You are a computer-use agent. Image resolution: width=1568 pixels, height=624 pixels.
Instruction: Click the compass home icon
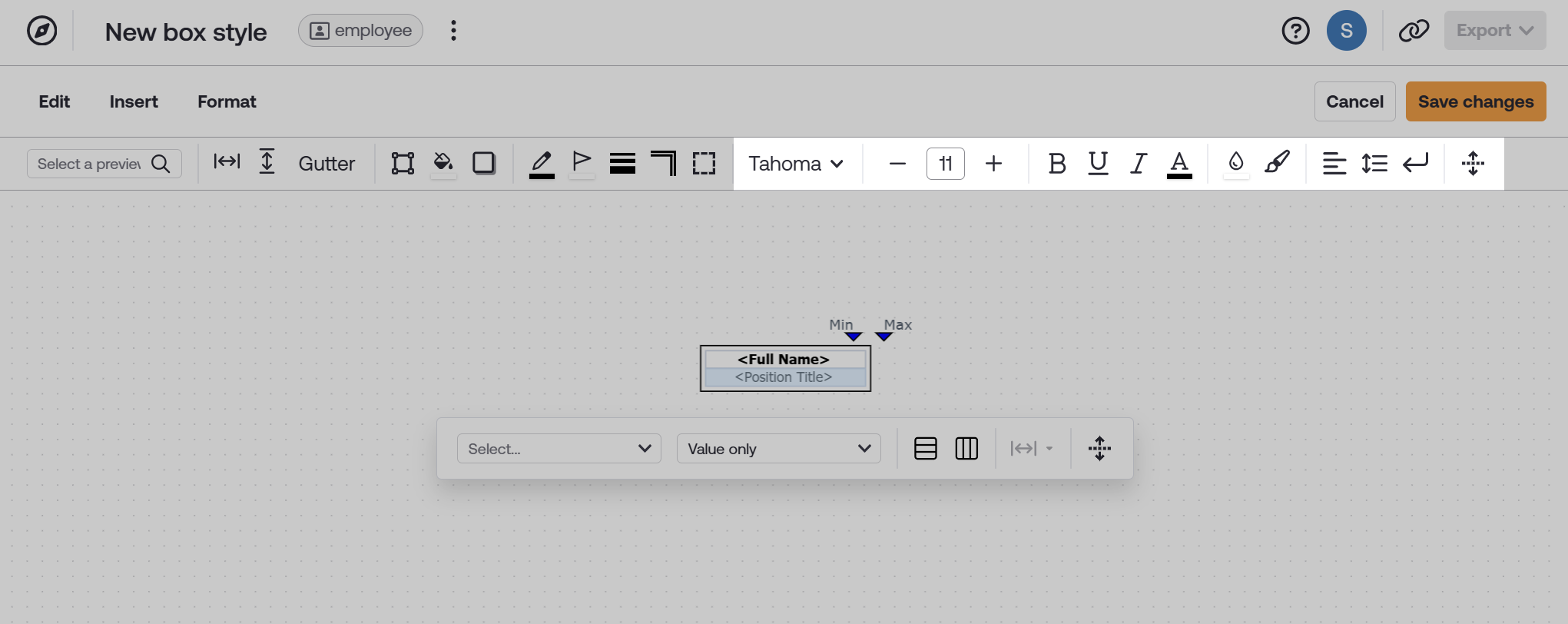[x=41, y=32]
